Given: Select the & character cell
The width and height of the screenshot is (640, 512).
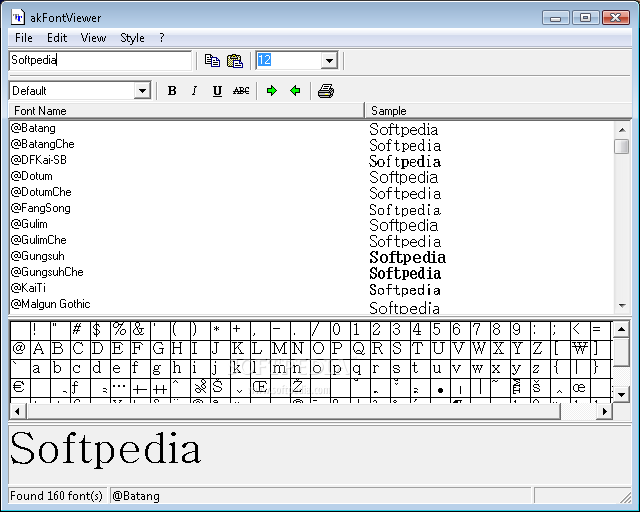Looking at the screenshot, I should (x=139, y=329).
